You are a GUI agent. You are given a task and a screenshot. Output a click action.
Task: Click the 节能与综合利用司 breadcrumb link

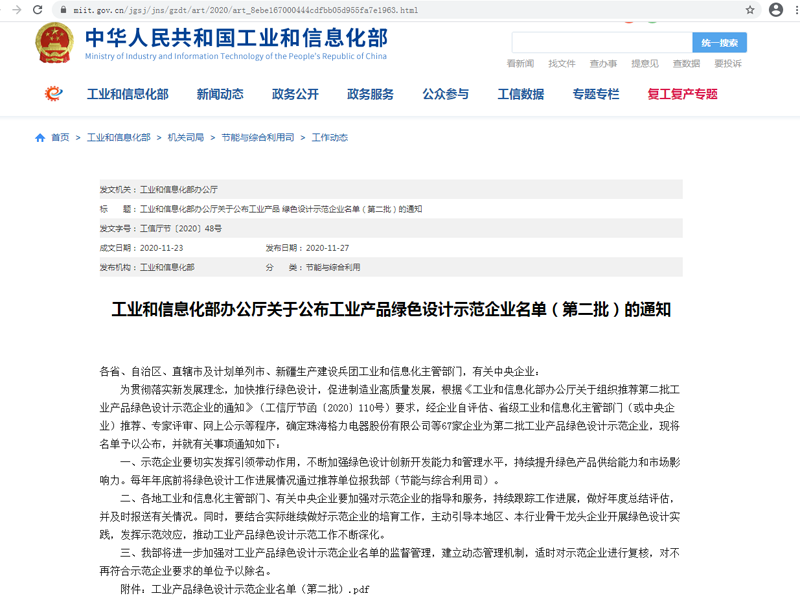tap(258, 138)
